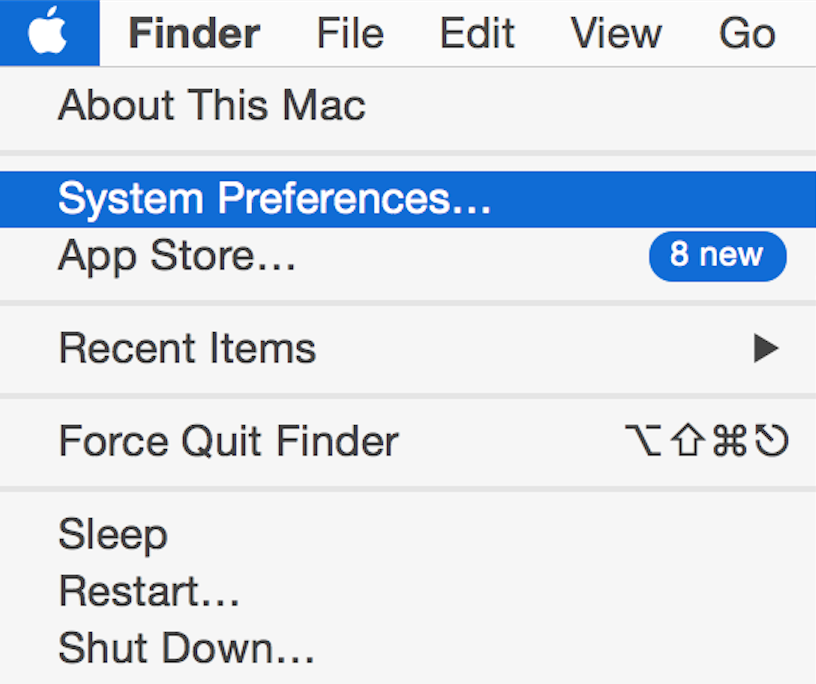This screenshot has width=816, height=684.
Task: Launch App Store… from Apple menu
Action: pos(177,256)
